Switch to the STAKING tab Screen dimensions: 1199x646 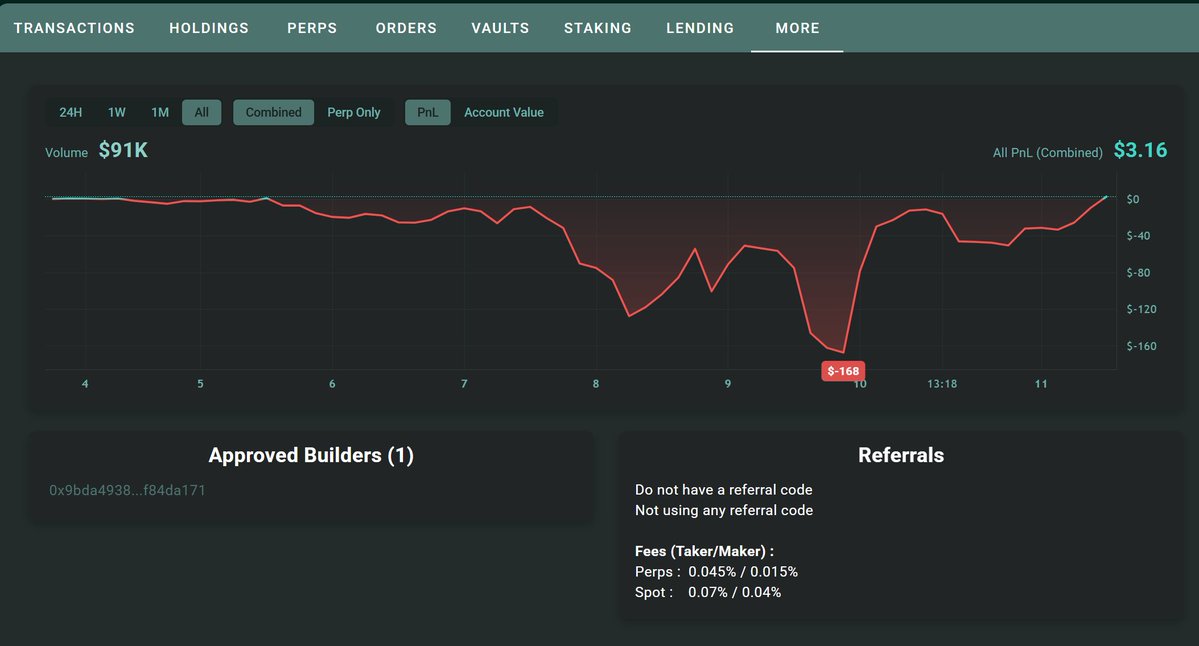point(597,28)
